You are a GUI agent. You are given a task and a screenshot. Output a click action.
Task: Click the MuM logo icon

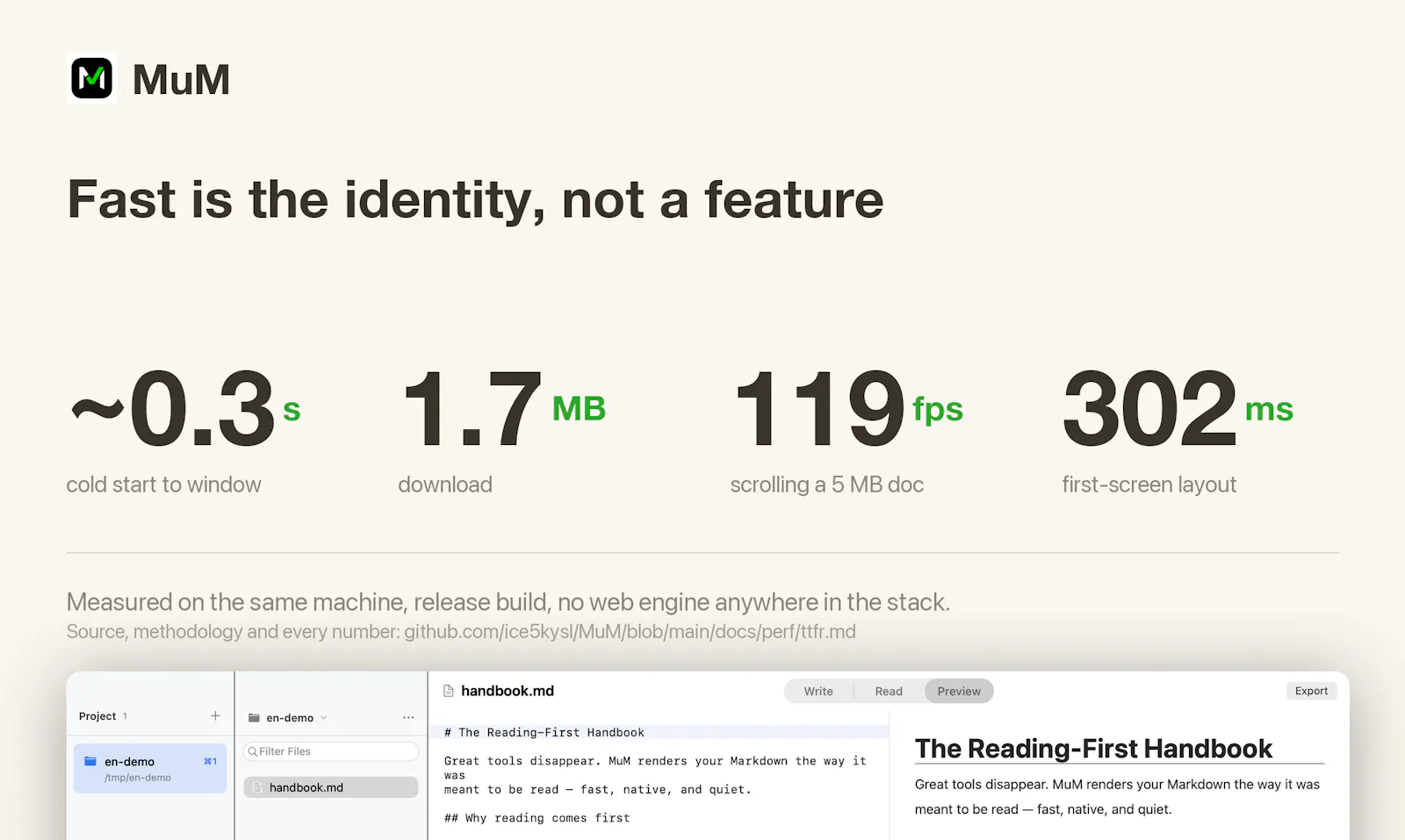pyautogui.click(x=92, y=78)
